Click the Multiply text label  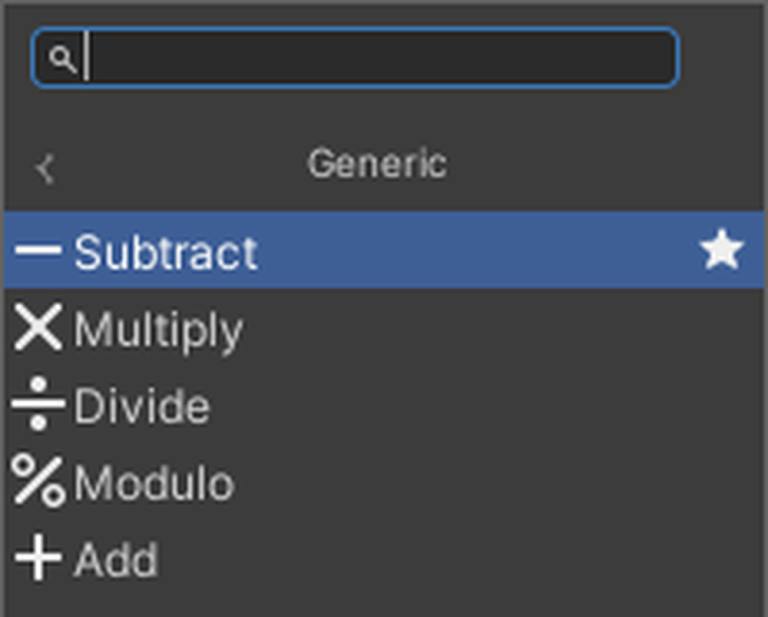click(x=158, y=330)
